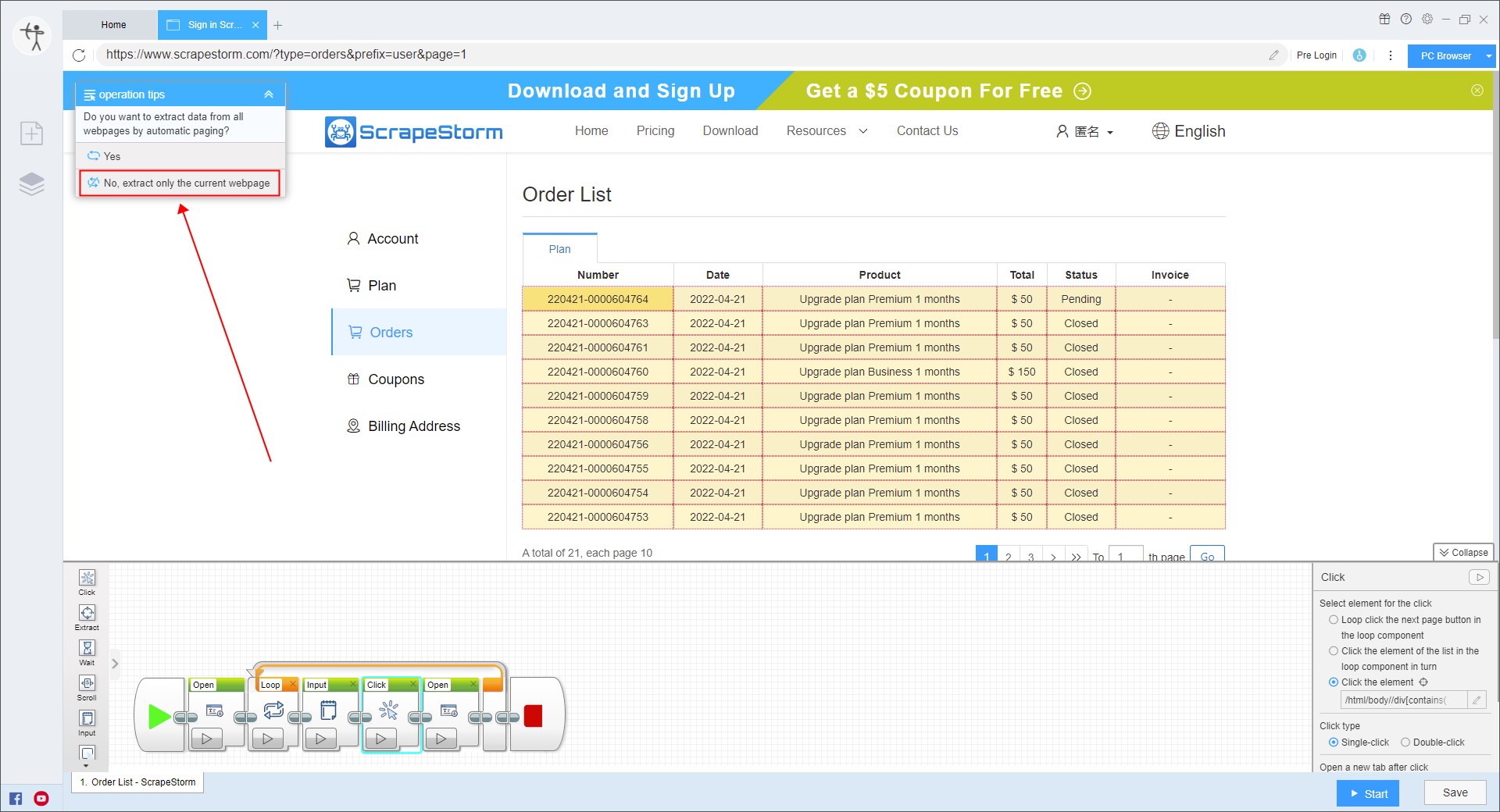The width and height of the screenshot is (1500, 812).
Task: Click the green flowchart start arrow
Action: [x=159, y=716]
